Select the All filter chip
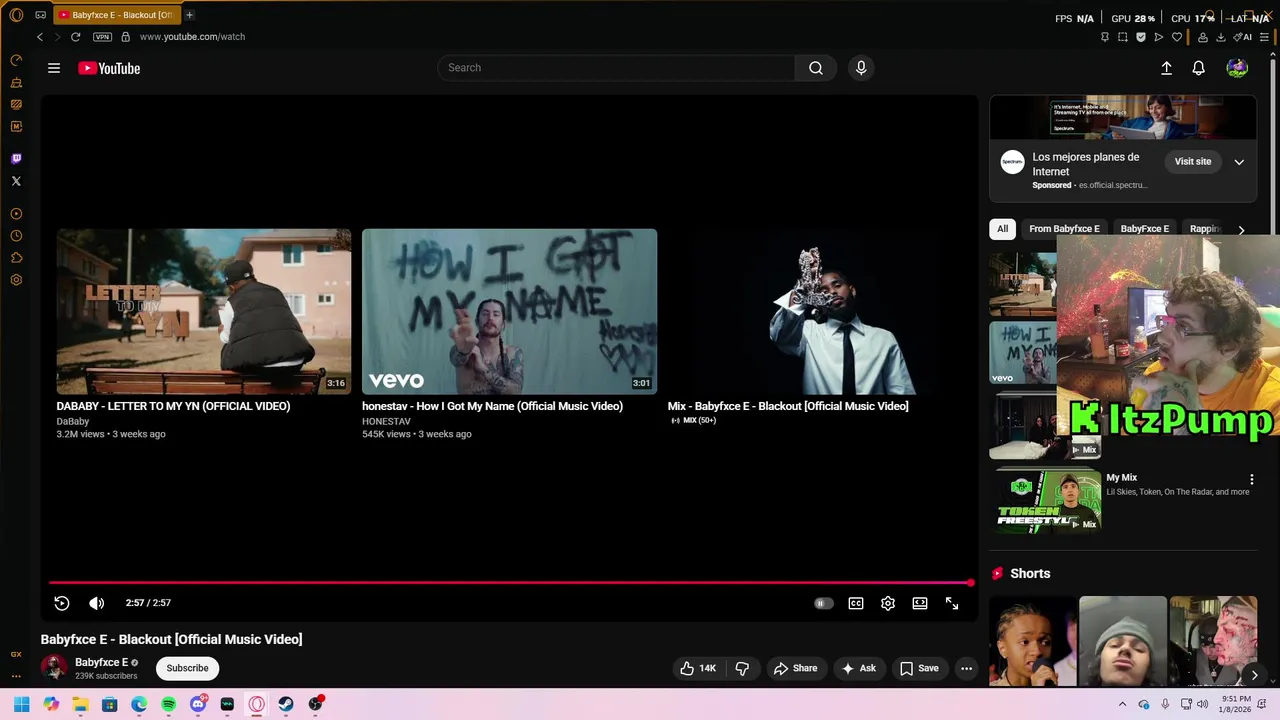 coord(1002,229)
